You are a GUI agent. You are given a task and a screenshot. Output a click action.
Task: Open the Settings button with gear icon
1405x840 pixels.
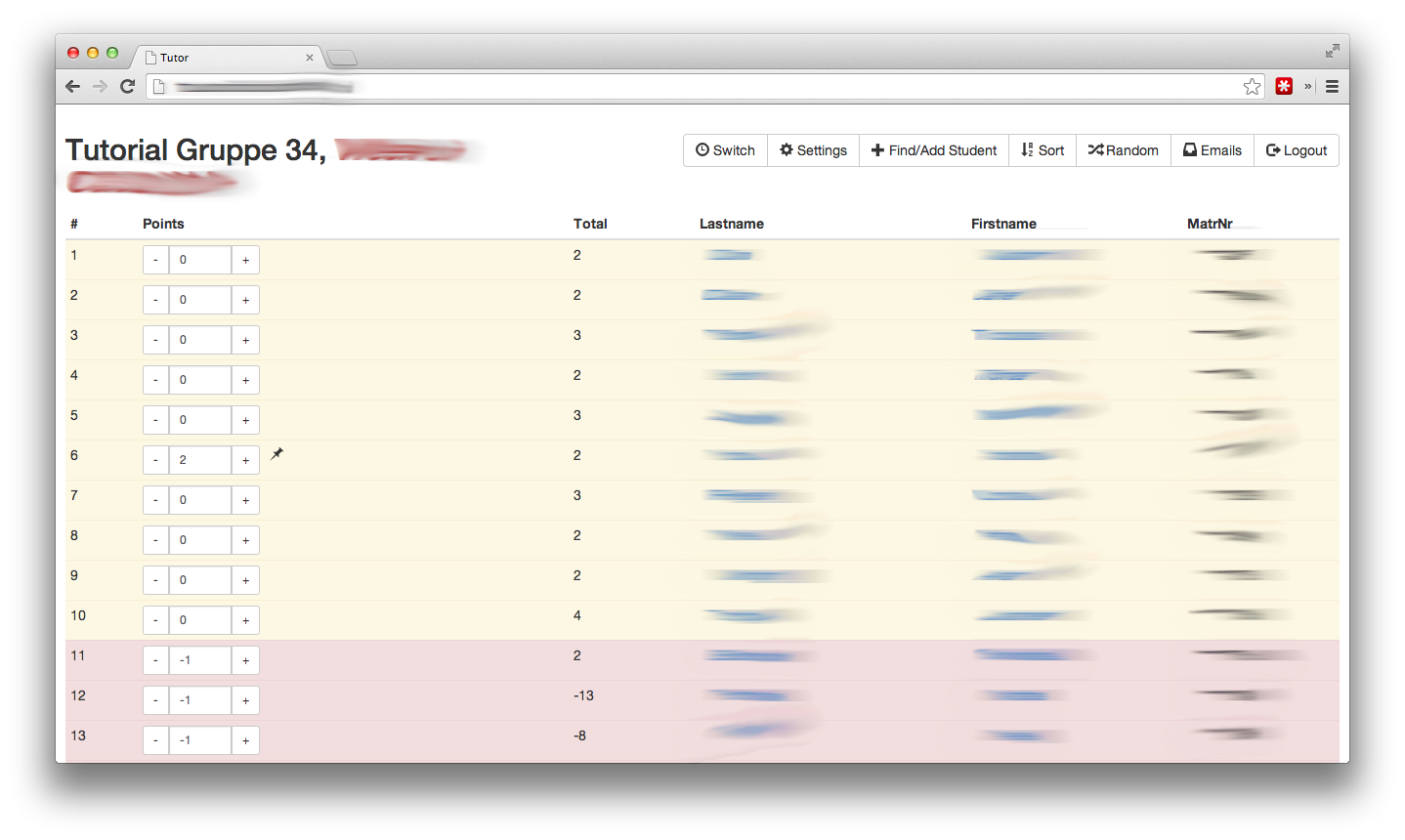[x=813, y=150]
